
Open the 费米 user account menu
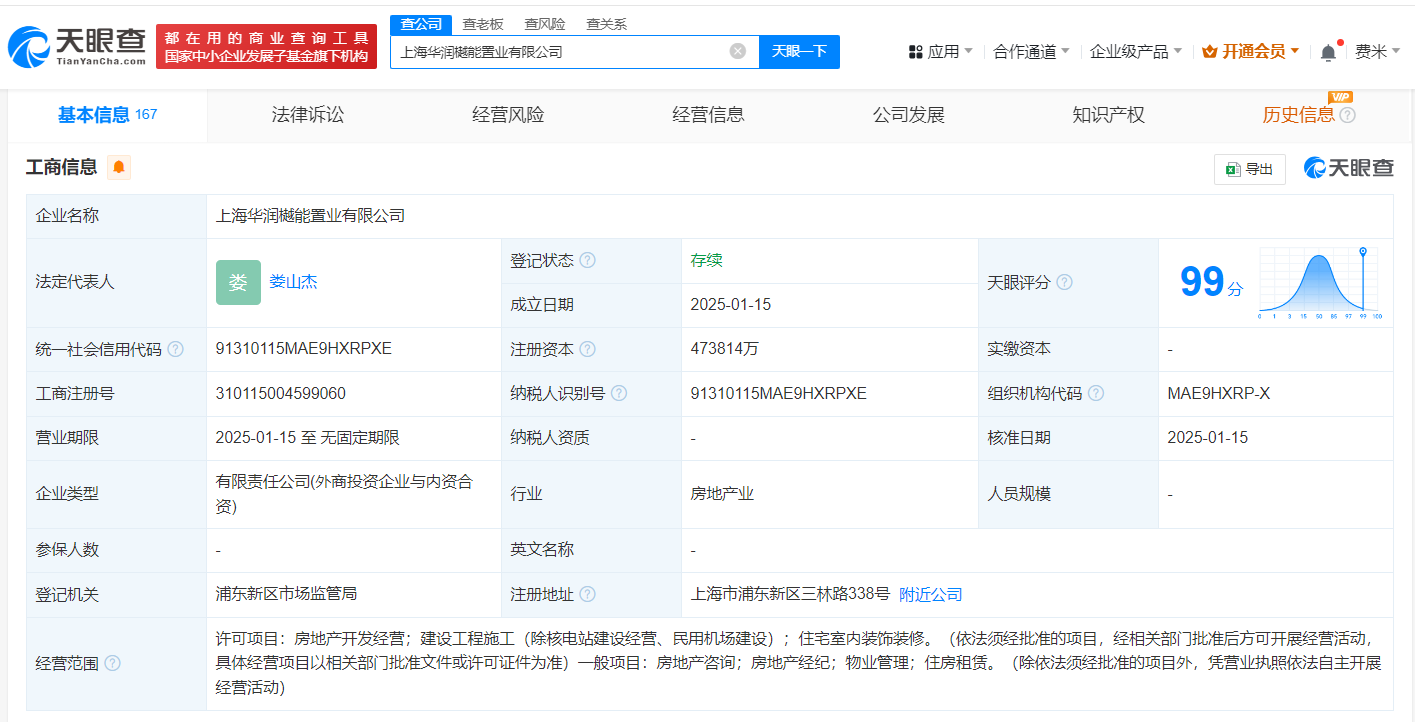click(1376, 52)
